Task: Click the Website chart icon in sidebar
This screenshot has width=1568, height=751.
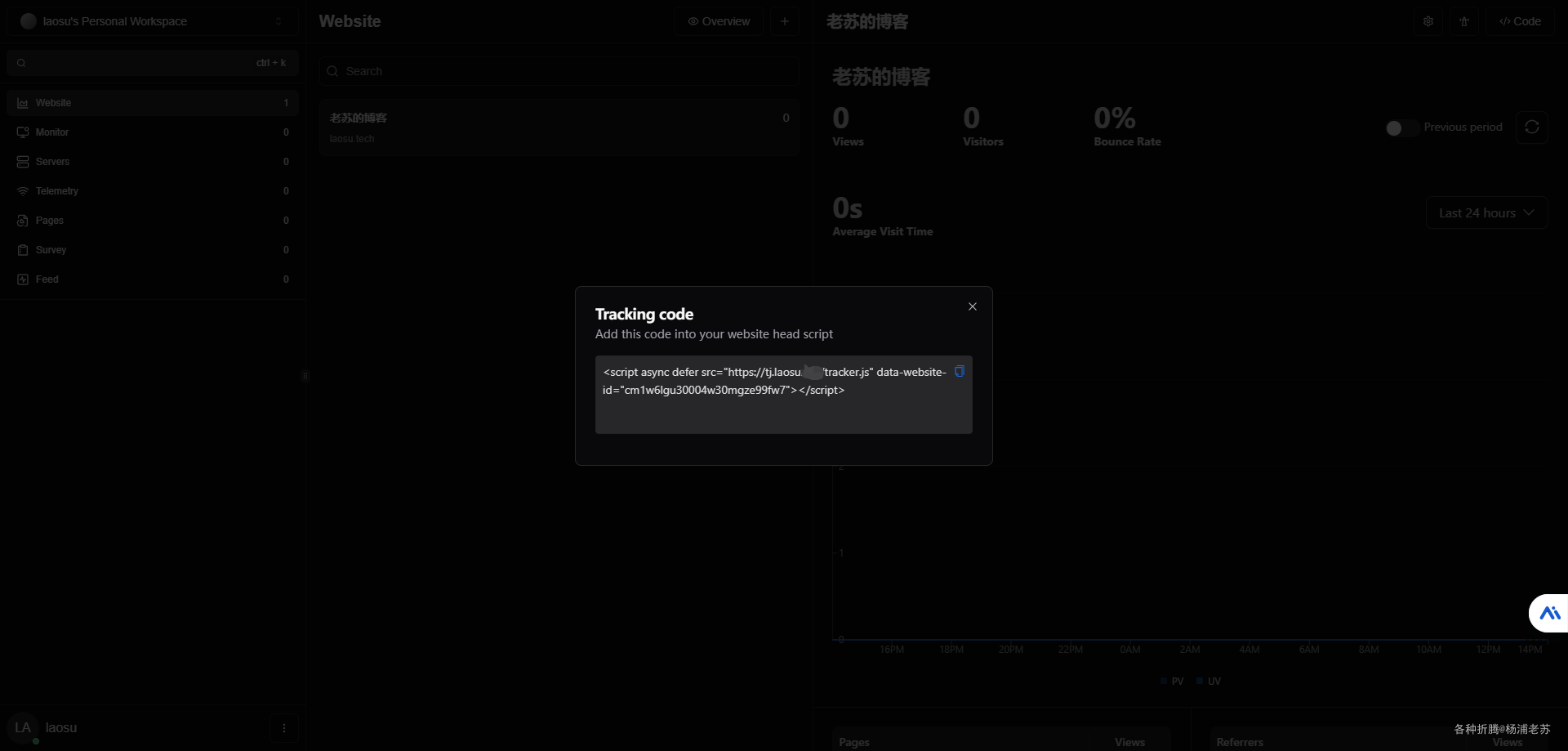Action: [x=23, y=103]
